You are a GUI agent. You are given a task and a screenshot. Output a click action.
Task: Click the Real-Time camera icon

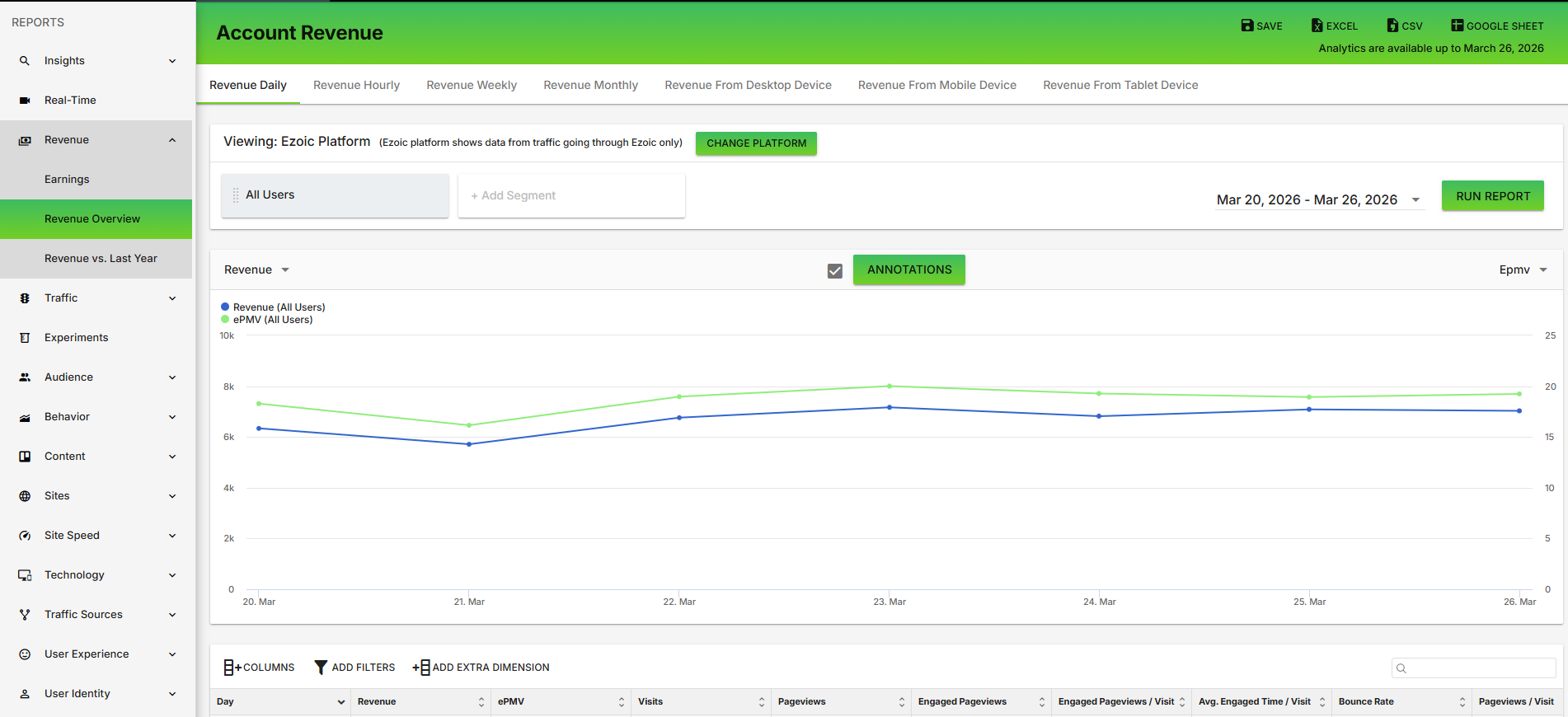pyautogui.click(x=25, y=101)
